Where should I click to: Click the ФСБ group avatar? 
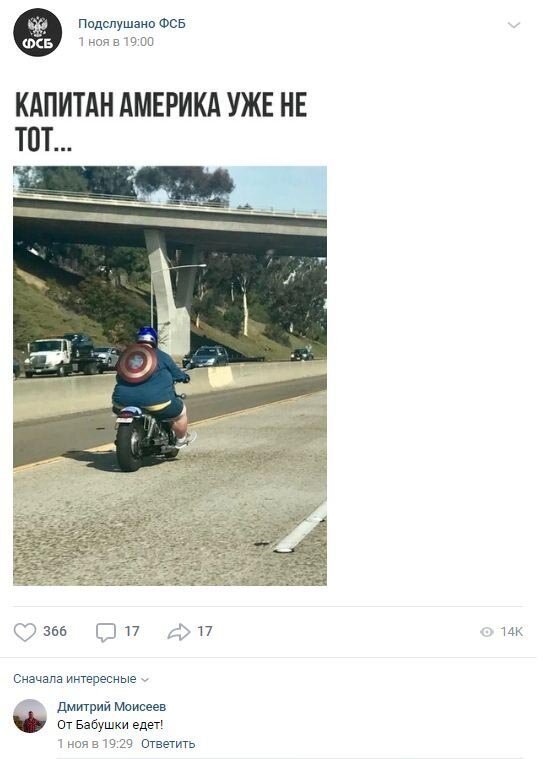pyautogui.click(x=37, y=32)
